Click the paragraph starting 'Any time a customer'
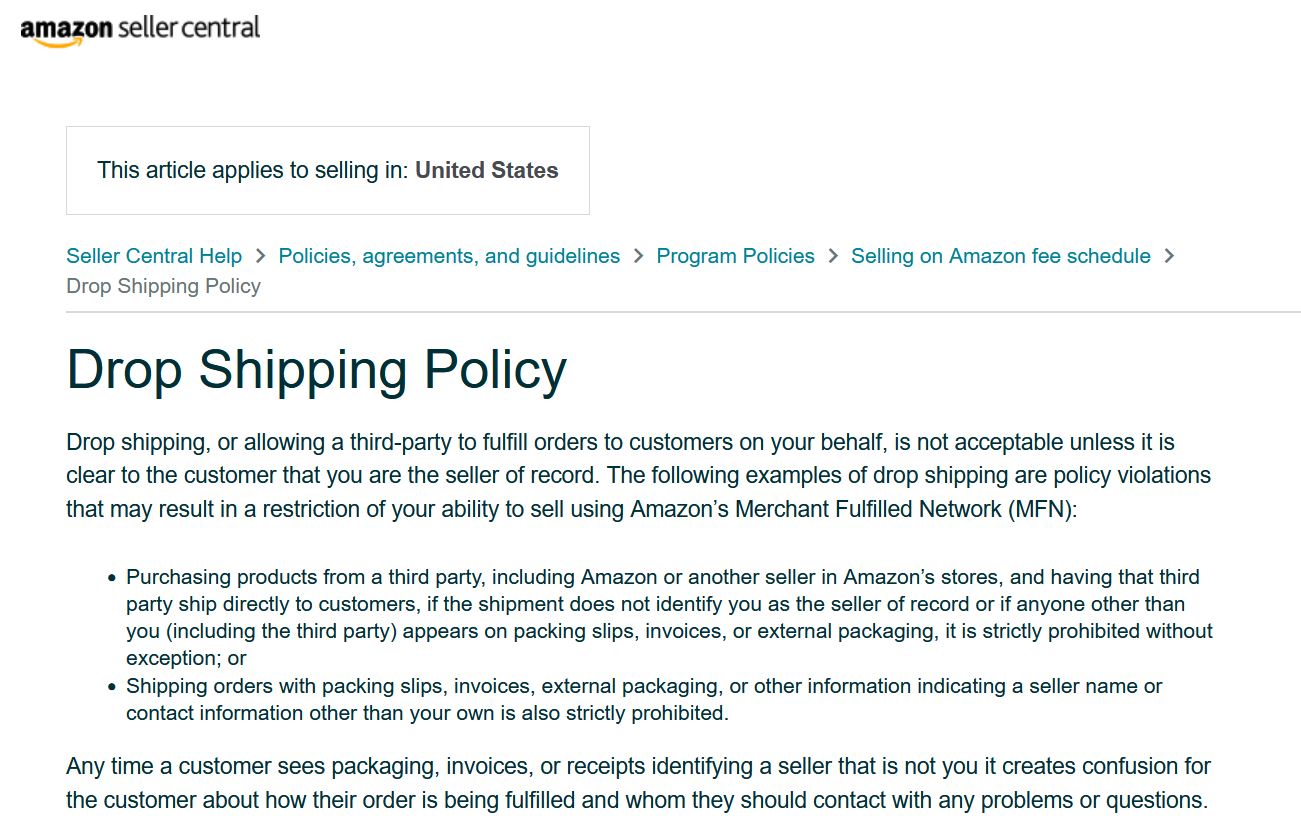This screenshot has height=820, width=1301. (x=637, y=783)
